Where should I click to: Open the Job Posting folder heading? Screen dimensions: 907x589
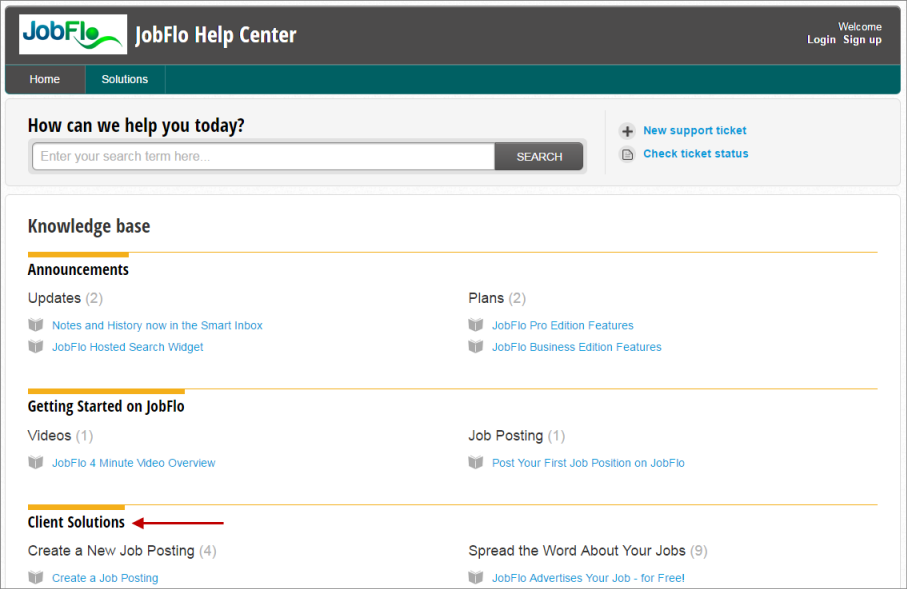pos(506,436)
